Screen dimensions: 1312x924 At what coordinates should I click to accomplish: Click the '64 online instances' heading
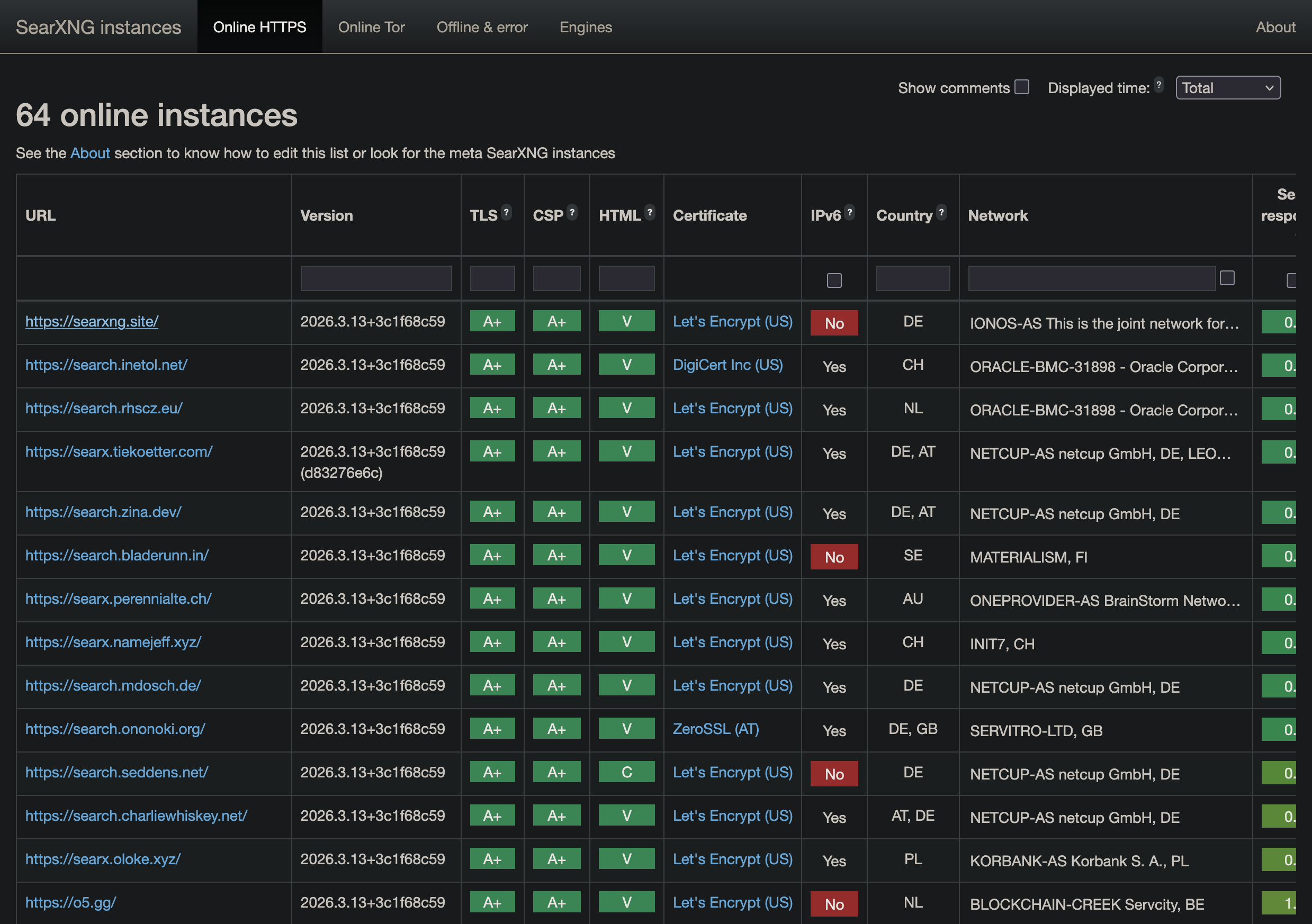click(x=157, y=115)
